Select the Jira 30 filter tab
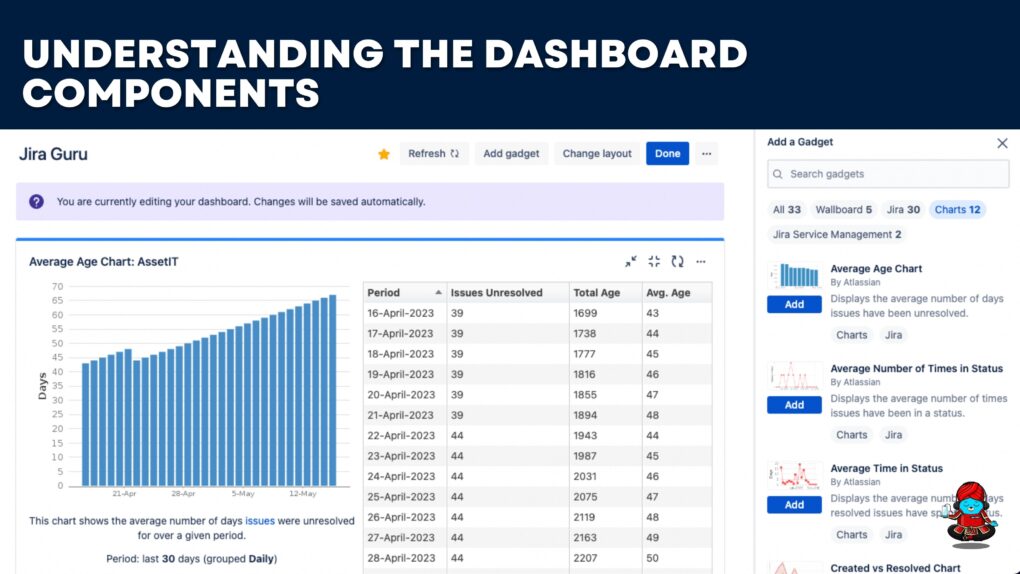 click(903, 210)
